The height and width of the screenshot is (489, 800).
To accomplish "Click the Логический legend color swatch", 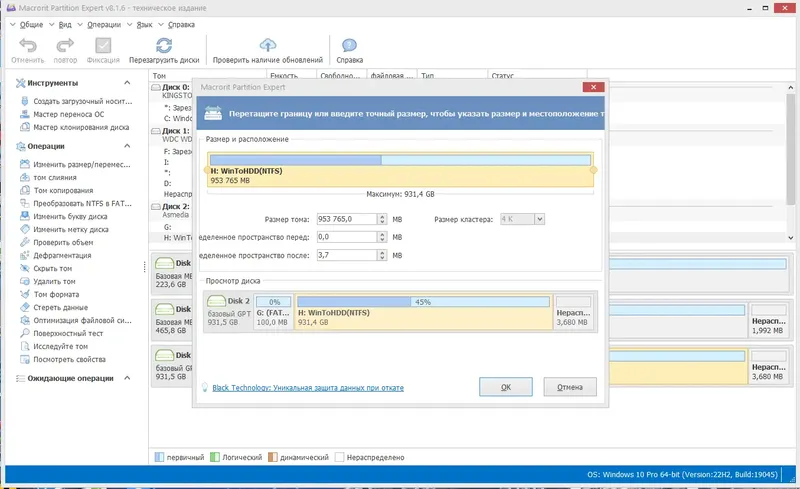I will coord(215,457).
